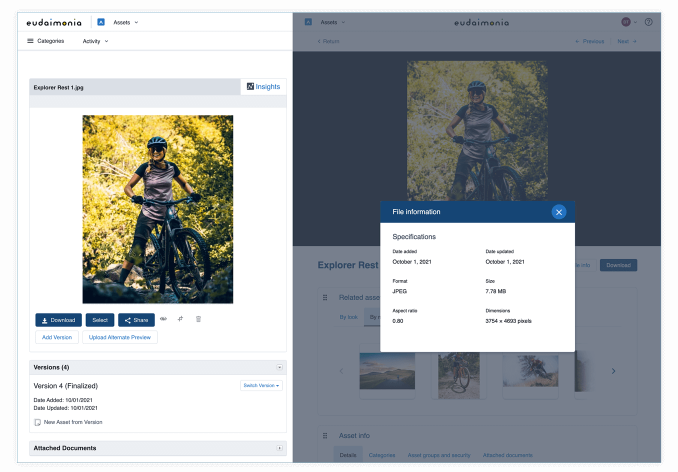Click Date Updated 10/01/2021 under Version 4
This screenshot has height=472, width=678.
(x=66, y=408)
